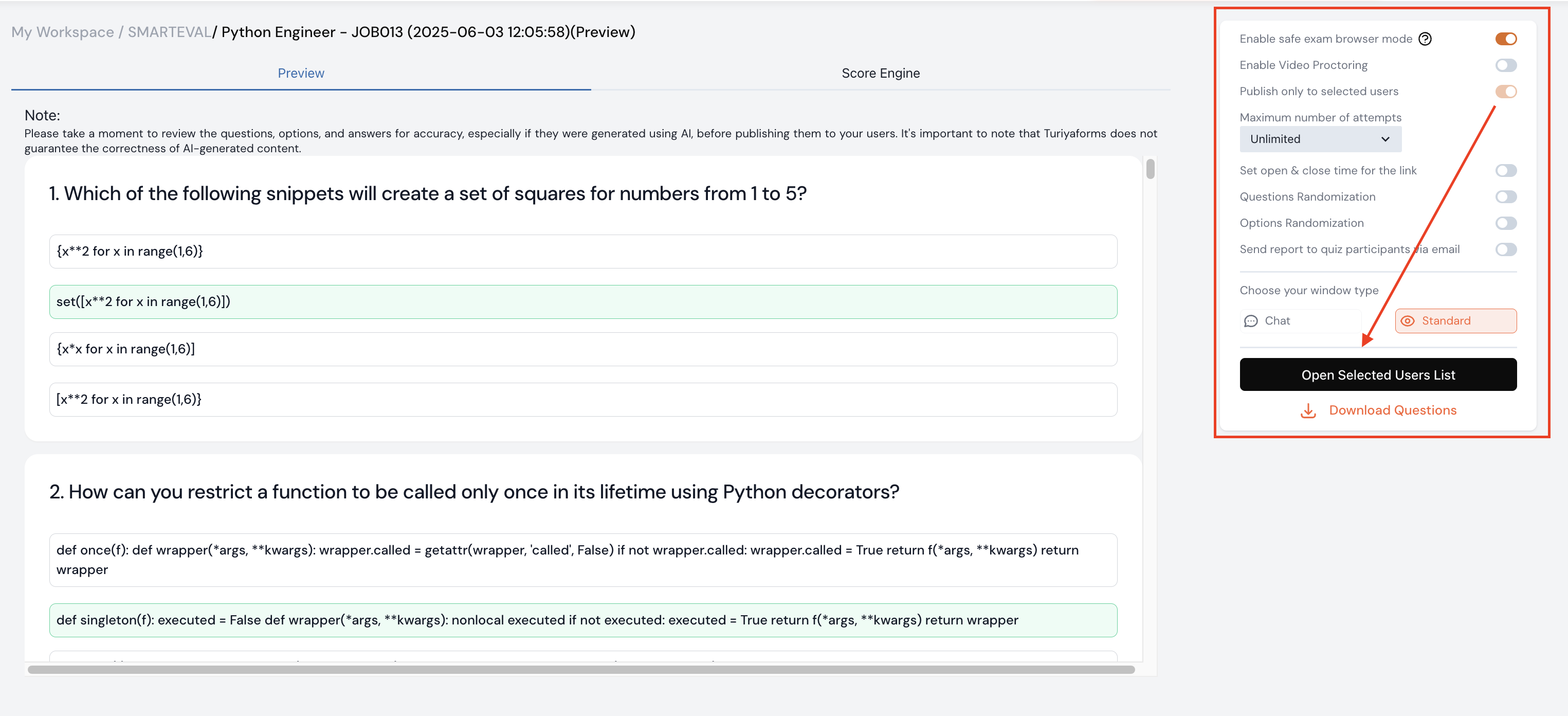Click the horizontal scrollbar under the questions

(581, 670)
